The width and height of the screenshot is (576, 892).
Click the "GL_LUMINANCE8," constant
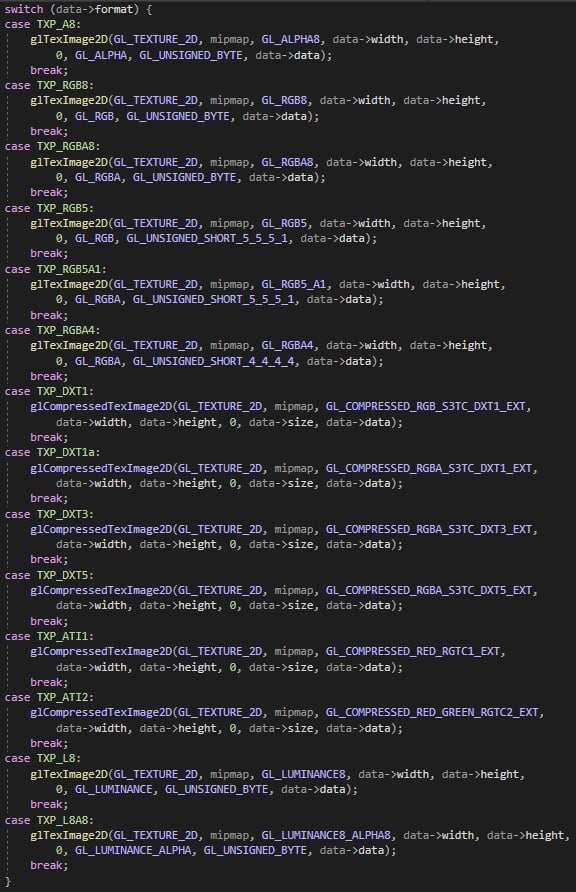[306, 774]
